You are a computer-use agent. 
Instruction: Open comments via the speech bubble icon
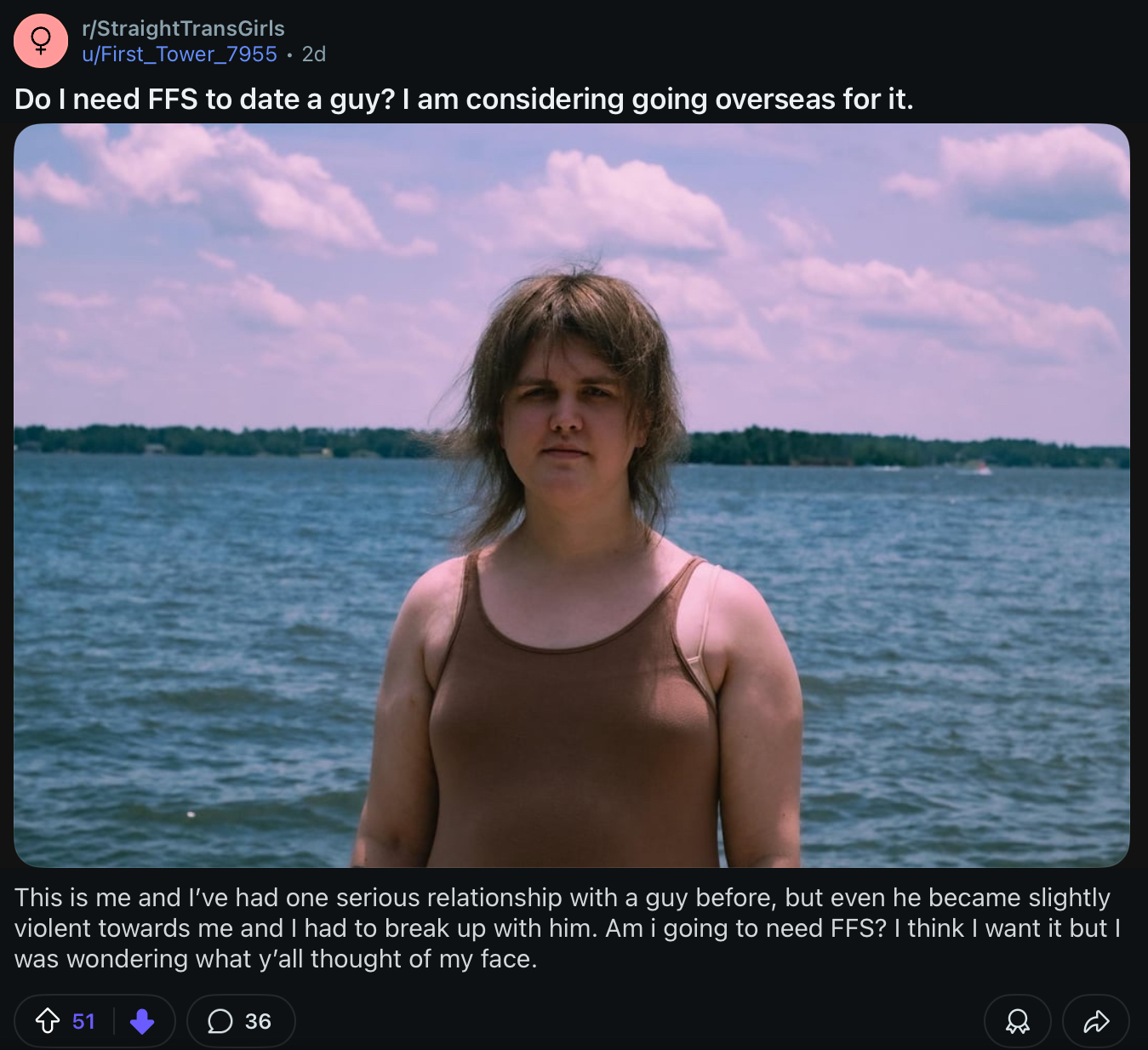(x=220, y=1021)
